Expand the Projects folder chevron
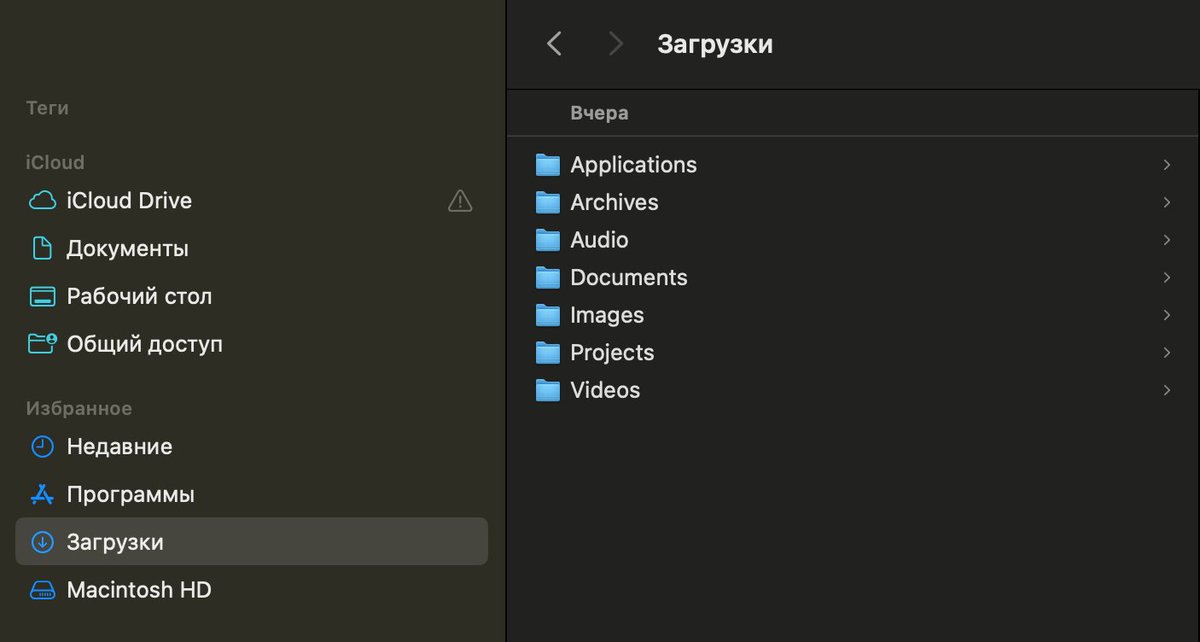 click(x=1167, y=352)
